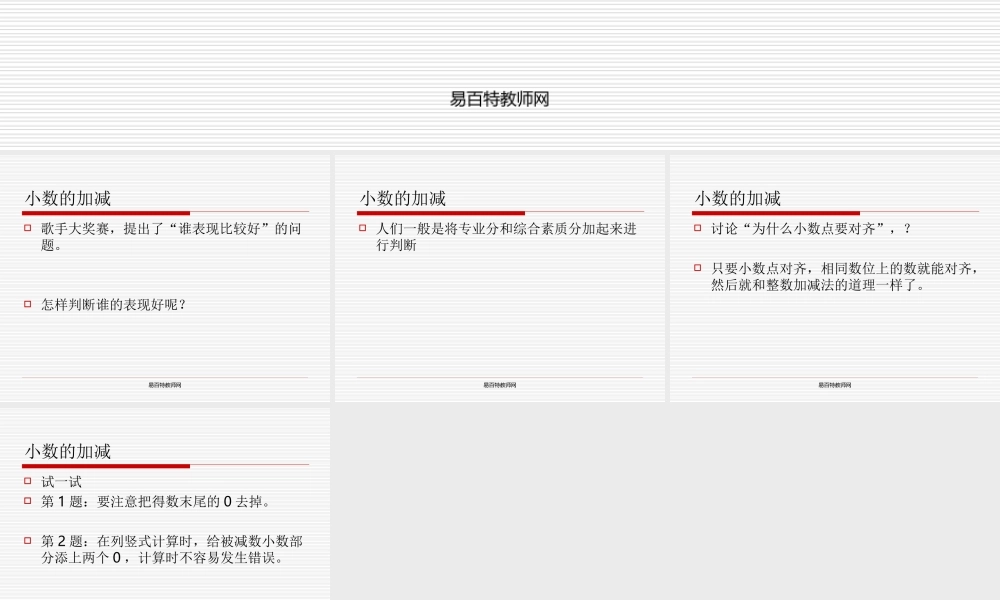The image size is (1000, 600).
Task: Click the 易百特教师网 footer on the 歌手大奖赛 slide
Action: 165,385
